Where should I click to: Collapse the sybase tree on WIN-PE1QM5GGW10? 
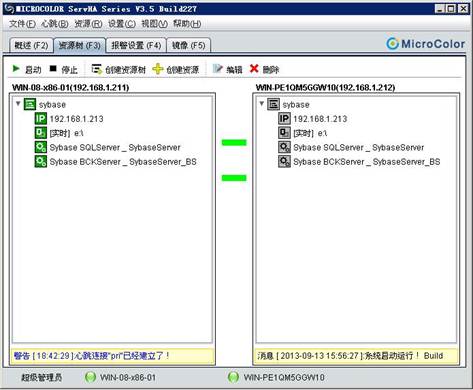pos(262,104)
